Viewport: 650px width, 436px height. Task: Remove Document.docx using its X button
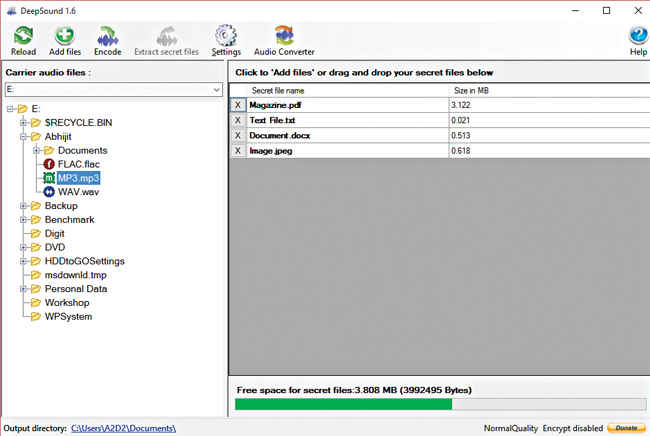pyautogui.click(x=238, y=136)
